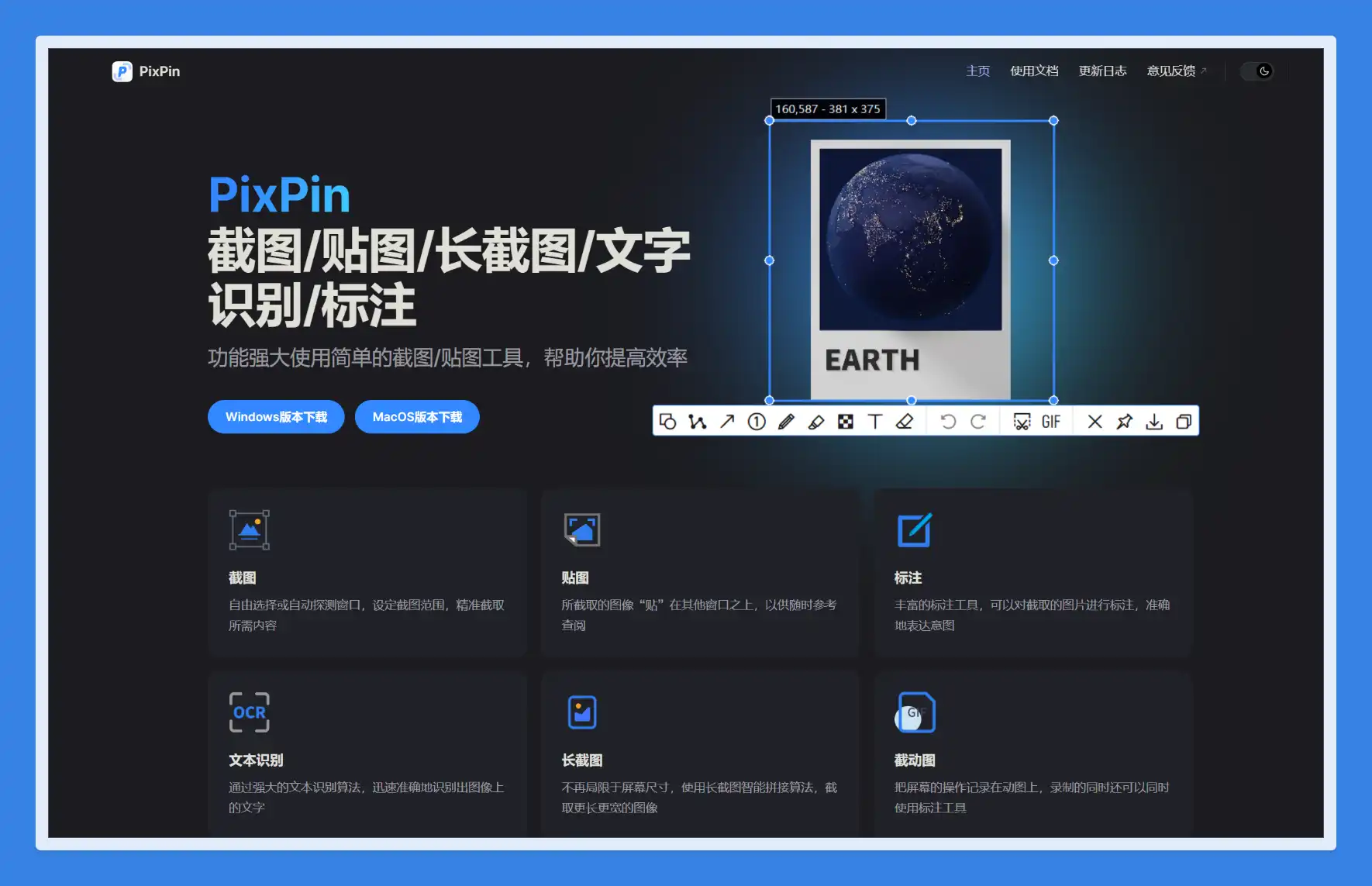1372x886 pixels.
Task: Select the pencil tool in screenshot toolbar
Action: (x=786, y=421)
